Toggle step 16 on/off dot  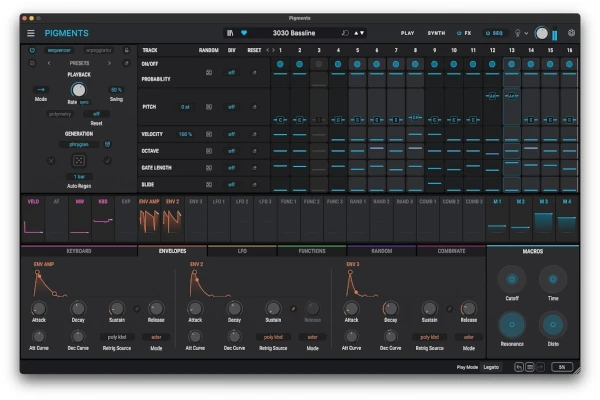tap(569, 64)
